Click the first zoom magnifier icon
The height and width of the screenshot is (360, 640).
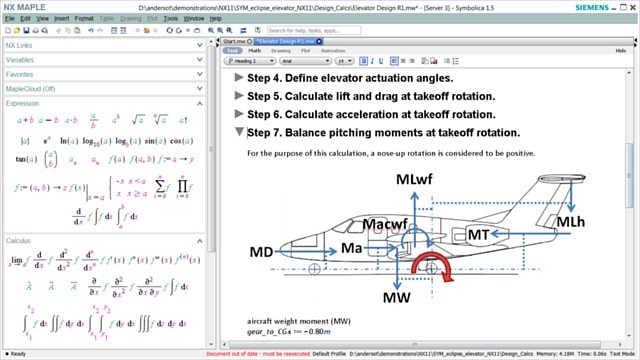pos(211,31)
